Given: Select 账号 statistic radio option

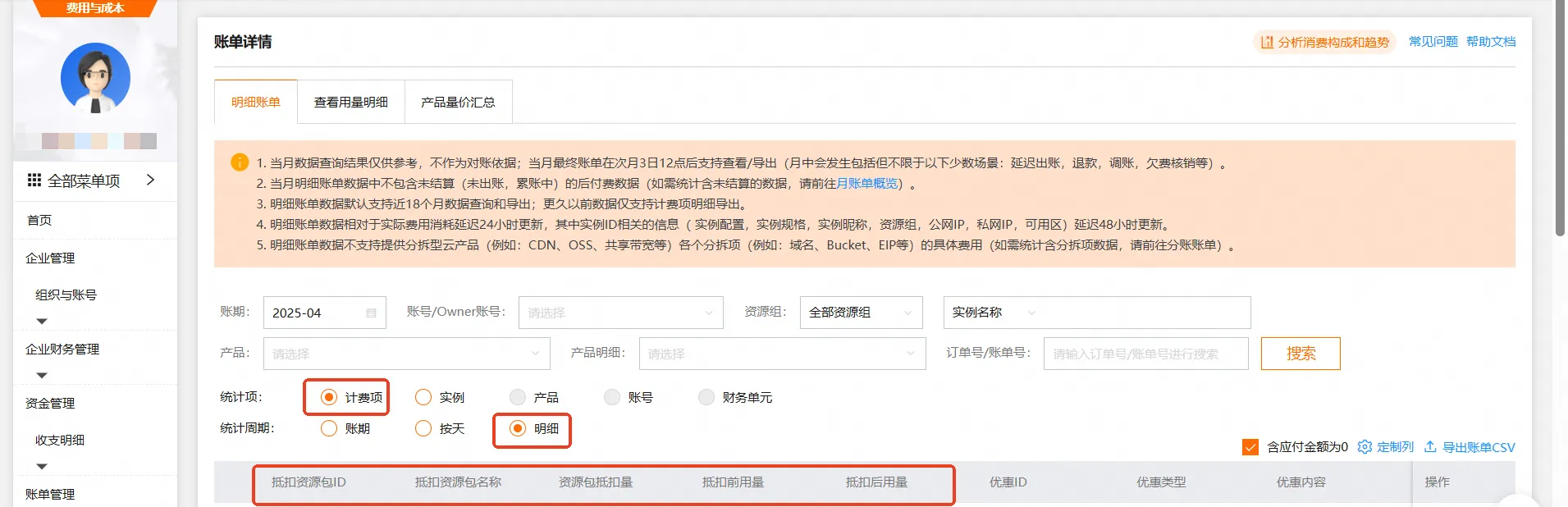Looking at the screenshot, I should (612, 397).
